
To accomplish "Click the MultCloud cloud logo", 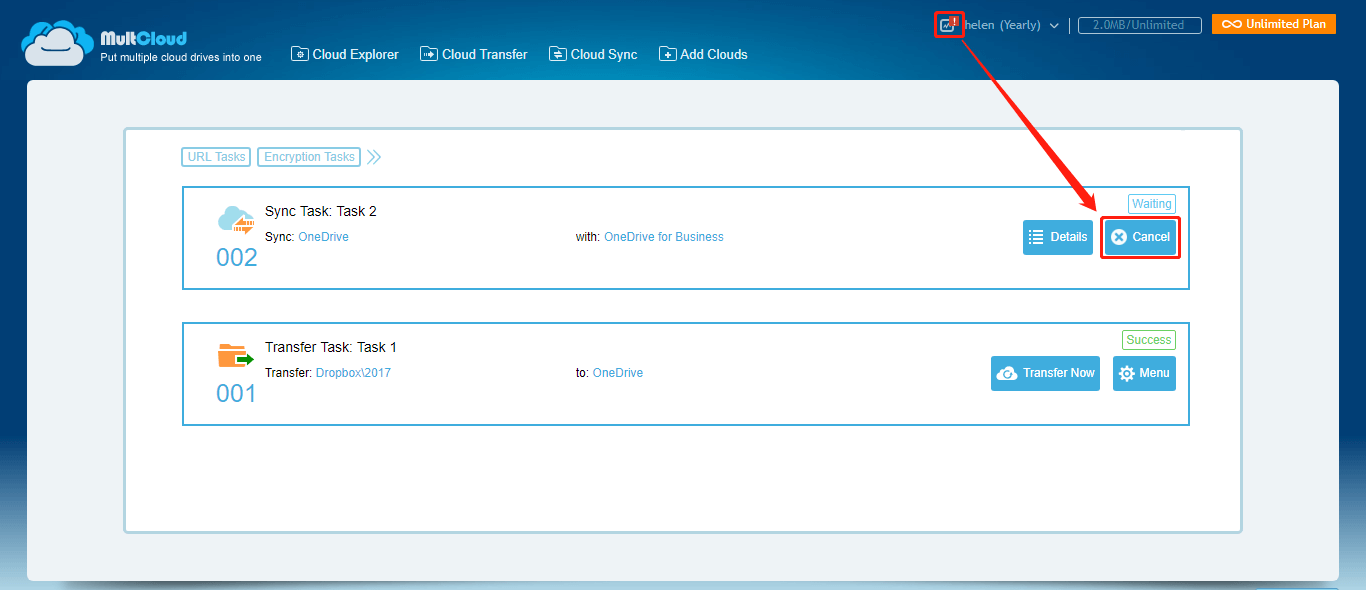I will tap(57, 44).
